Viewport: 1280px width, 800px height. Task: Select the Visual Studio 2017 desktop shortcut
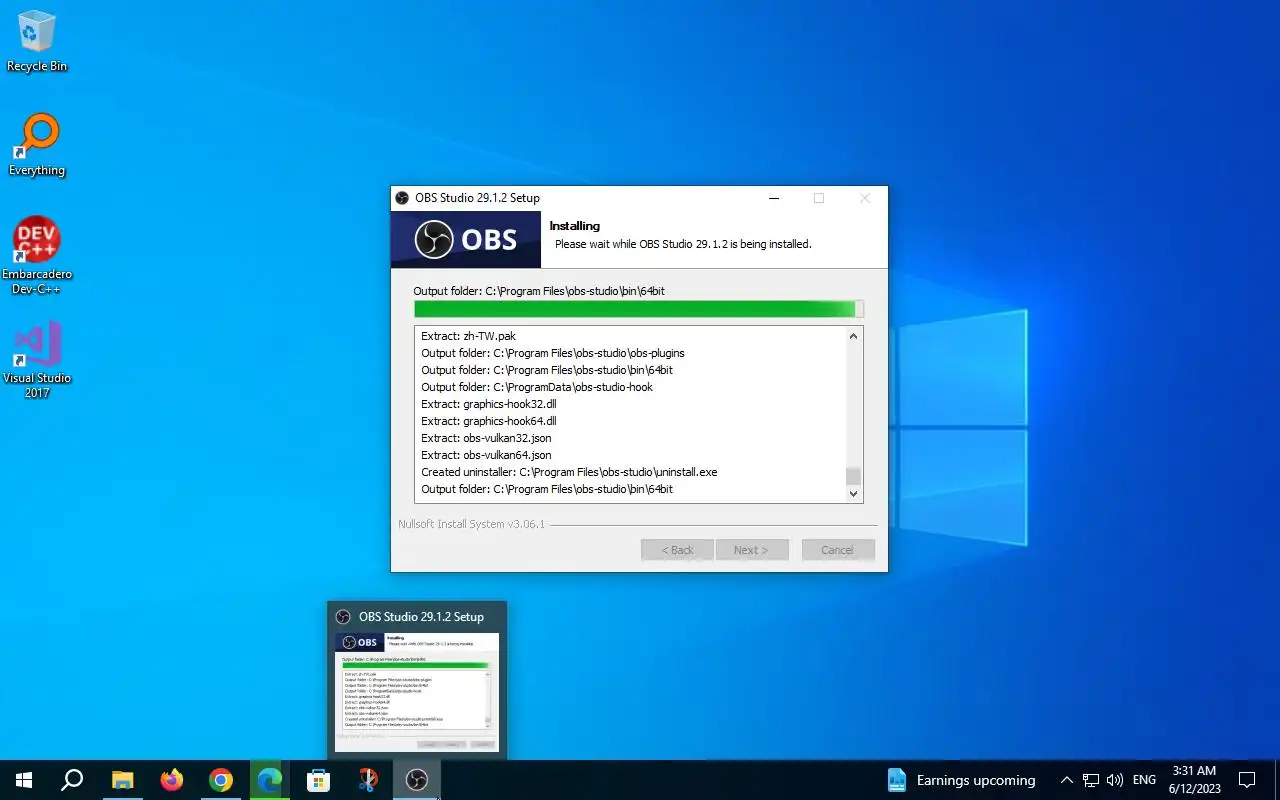tap(37, 360)
